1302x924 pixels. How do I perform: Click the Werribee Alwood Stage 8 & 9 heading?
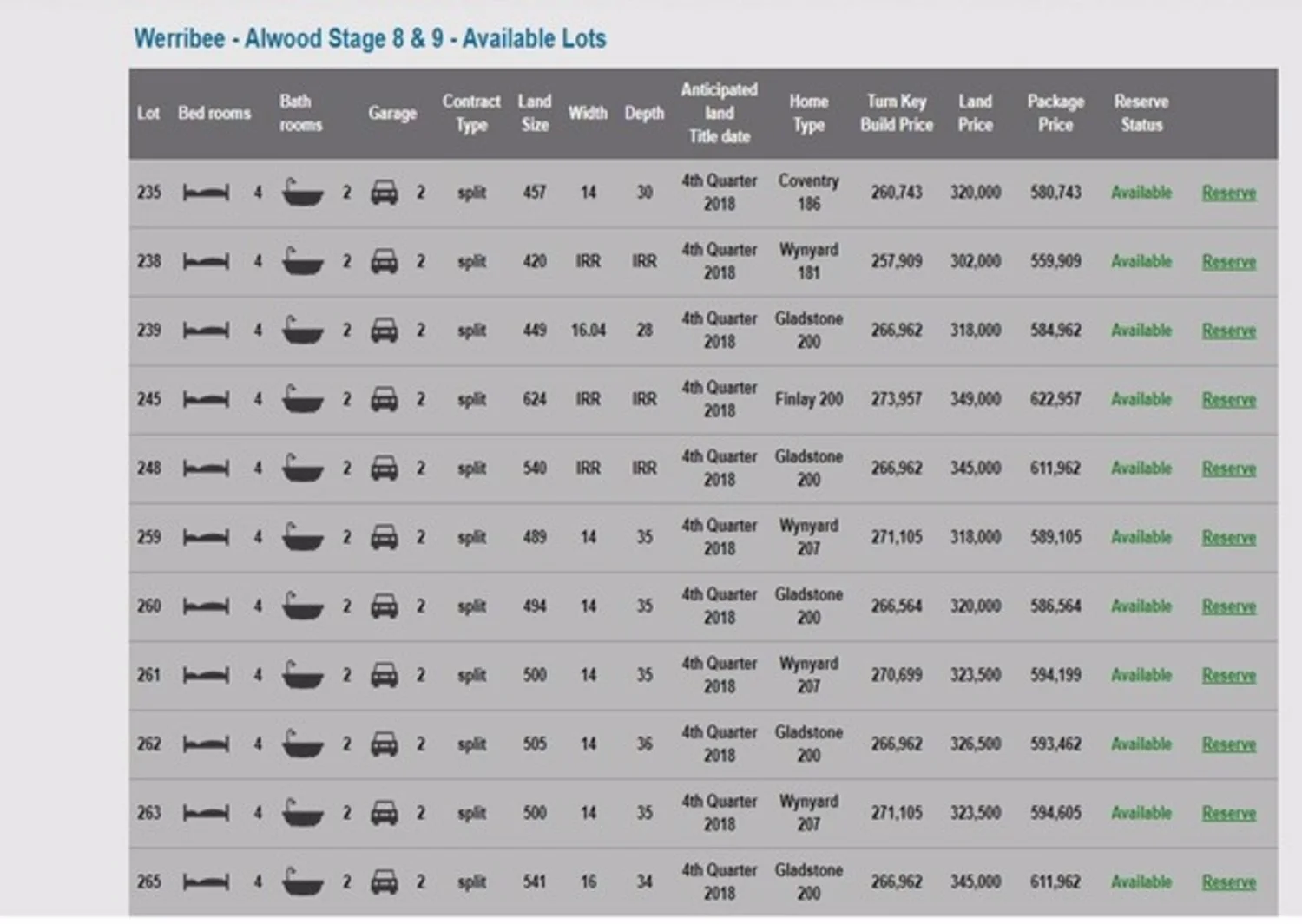click(370, 39)
